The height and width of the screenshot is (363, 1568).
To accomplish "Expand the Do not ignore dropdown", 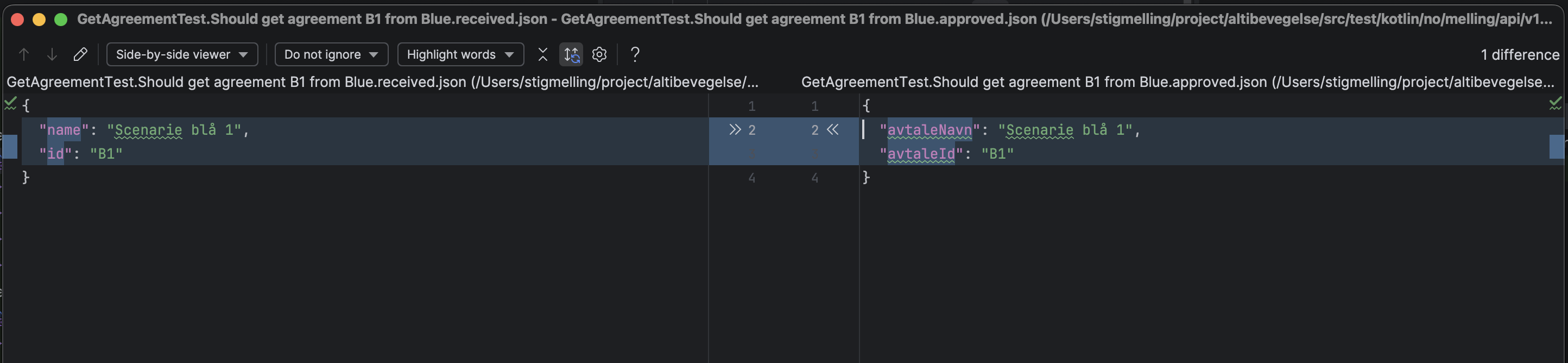I will coord(331,55).
